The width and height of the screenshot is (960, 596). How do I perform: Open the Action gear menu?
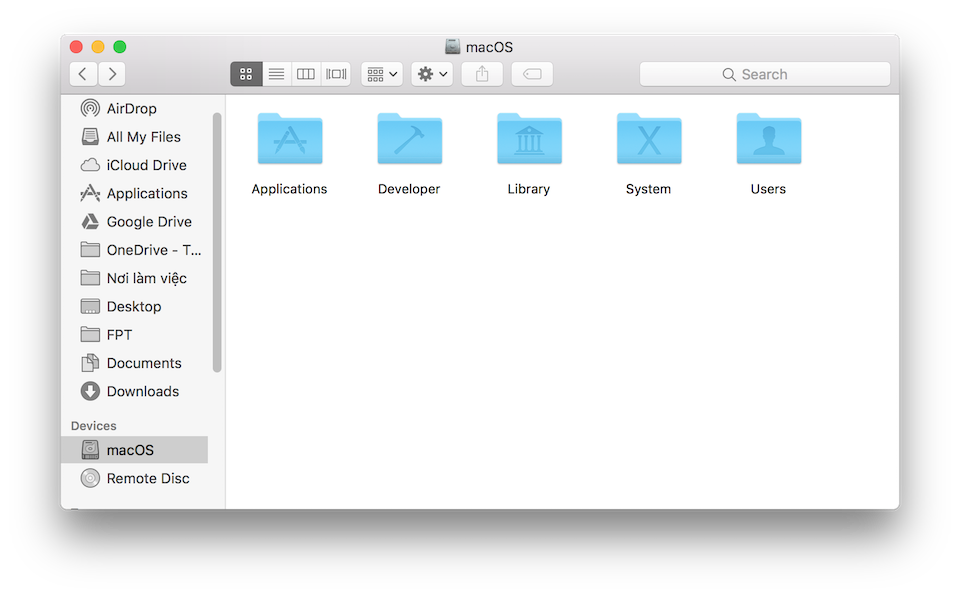(x=432, y=74)
